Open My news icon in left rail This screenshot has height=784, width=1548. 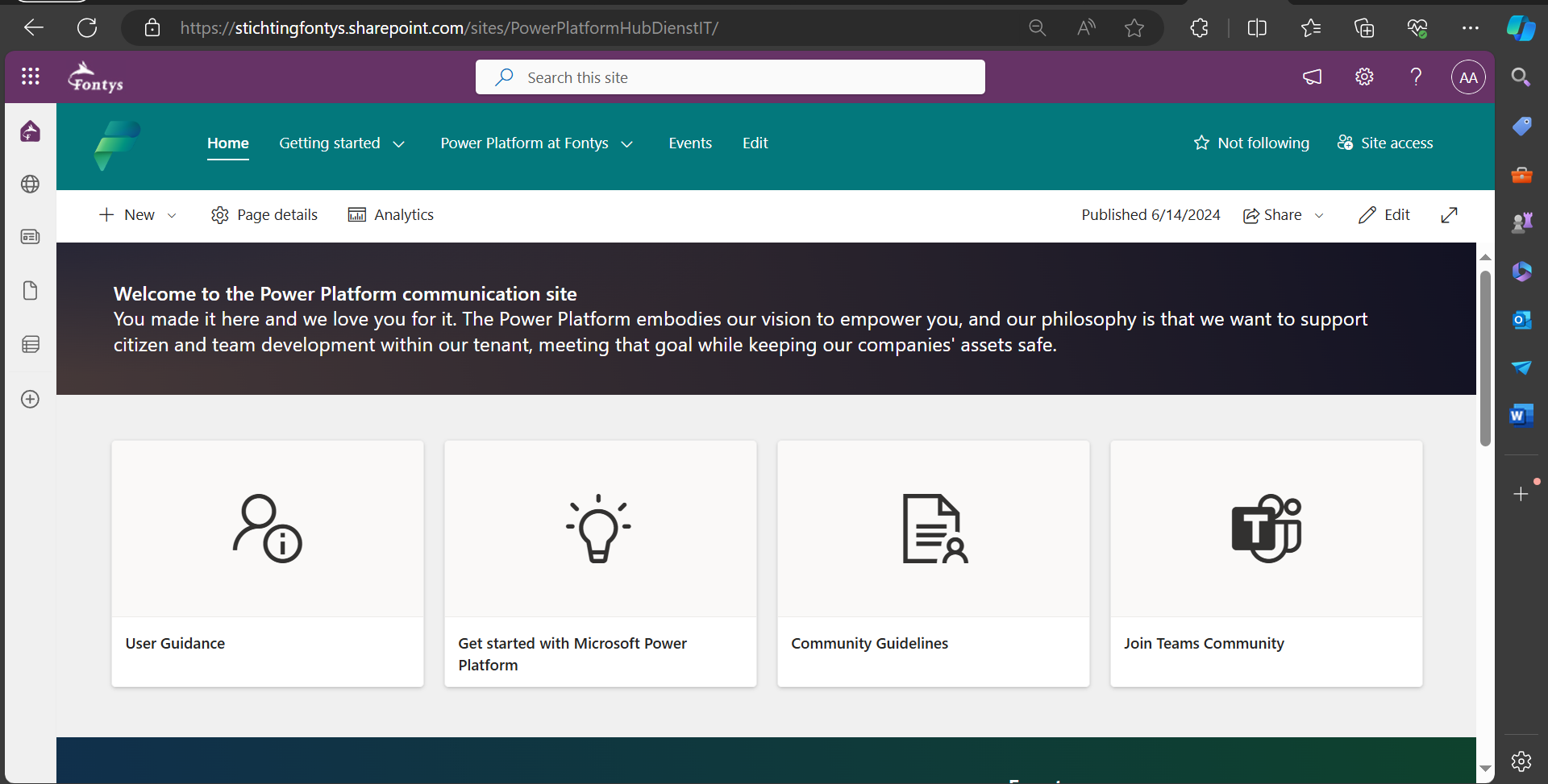(31, 237)
